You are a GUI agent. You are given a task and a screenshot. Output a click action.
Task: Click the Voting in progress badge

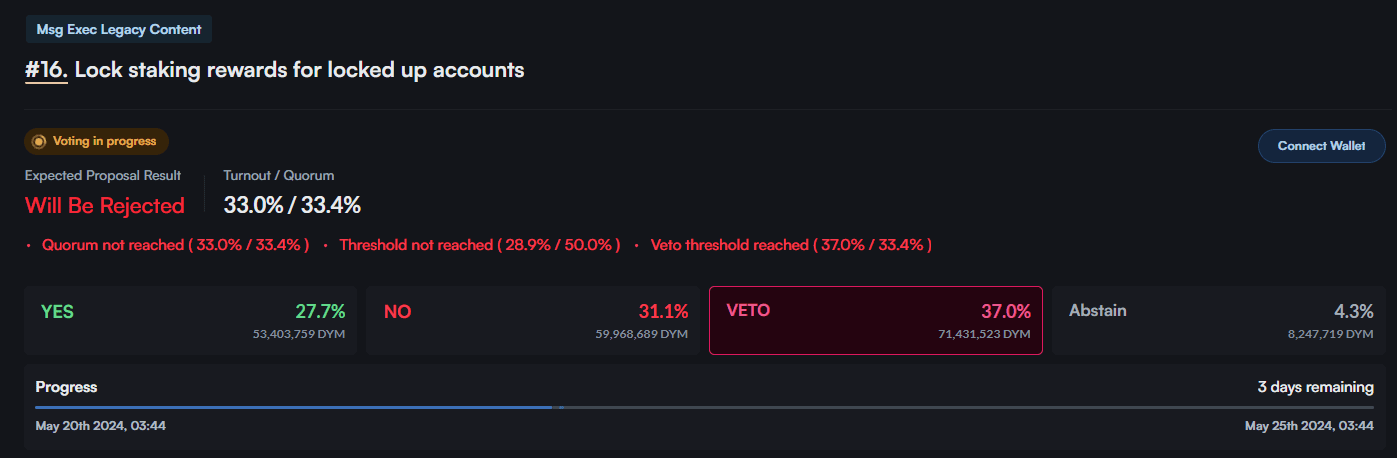pyautogui.click(x=97, y=142)
